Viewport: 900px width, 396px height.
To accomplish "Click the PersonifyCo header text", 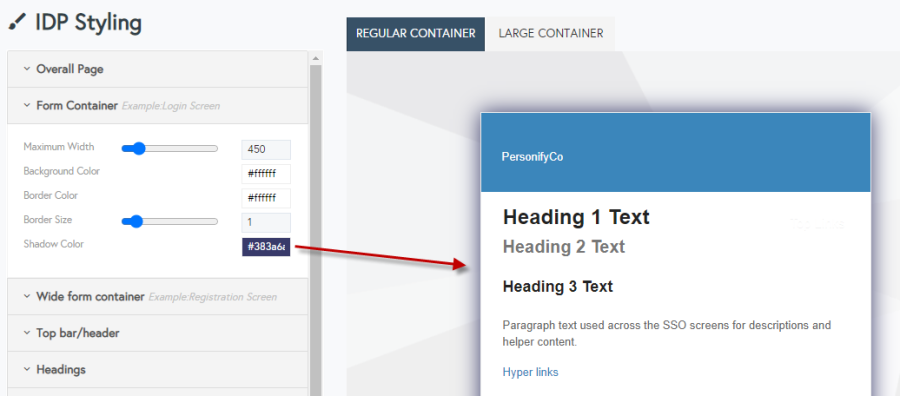I will [x=532, y=157].
